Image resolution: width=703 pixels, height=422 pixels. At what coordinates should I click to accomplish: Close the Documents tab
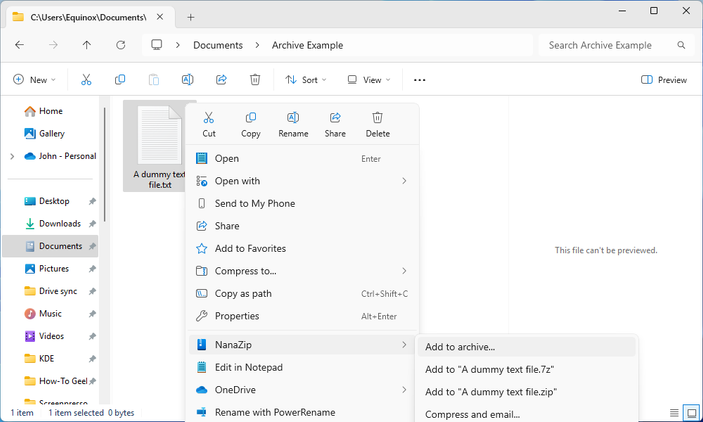pos(160,17)
